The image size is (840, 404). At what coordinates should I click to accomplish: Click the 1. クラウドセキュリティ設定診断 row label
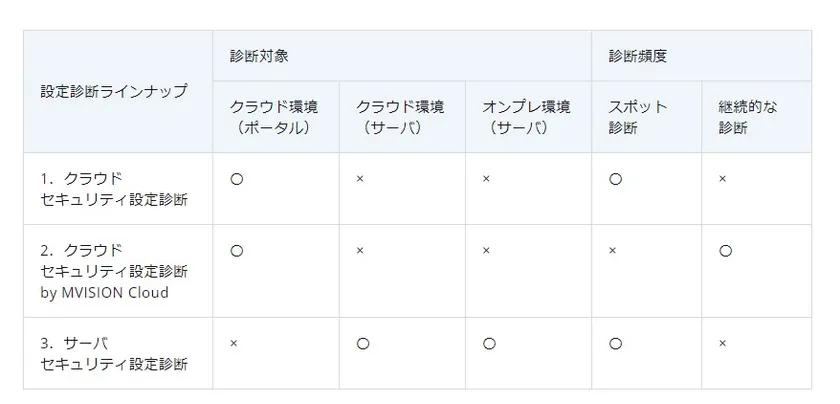pos(114,188)
